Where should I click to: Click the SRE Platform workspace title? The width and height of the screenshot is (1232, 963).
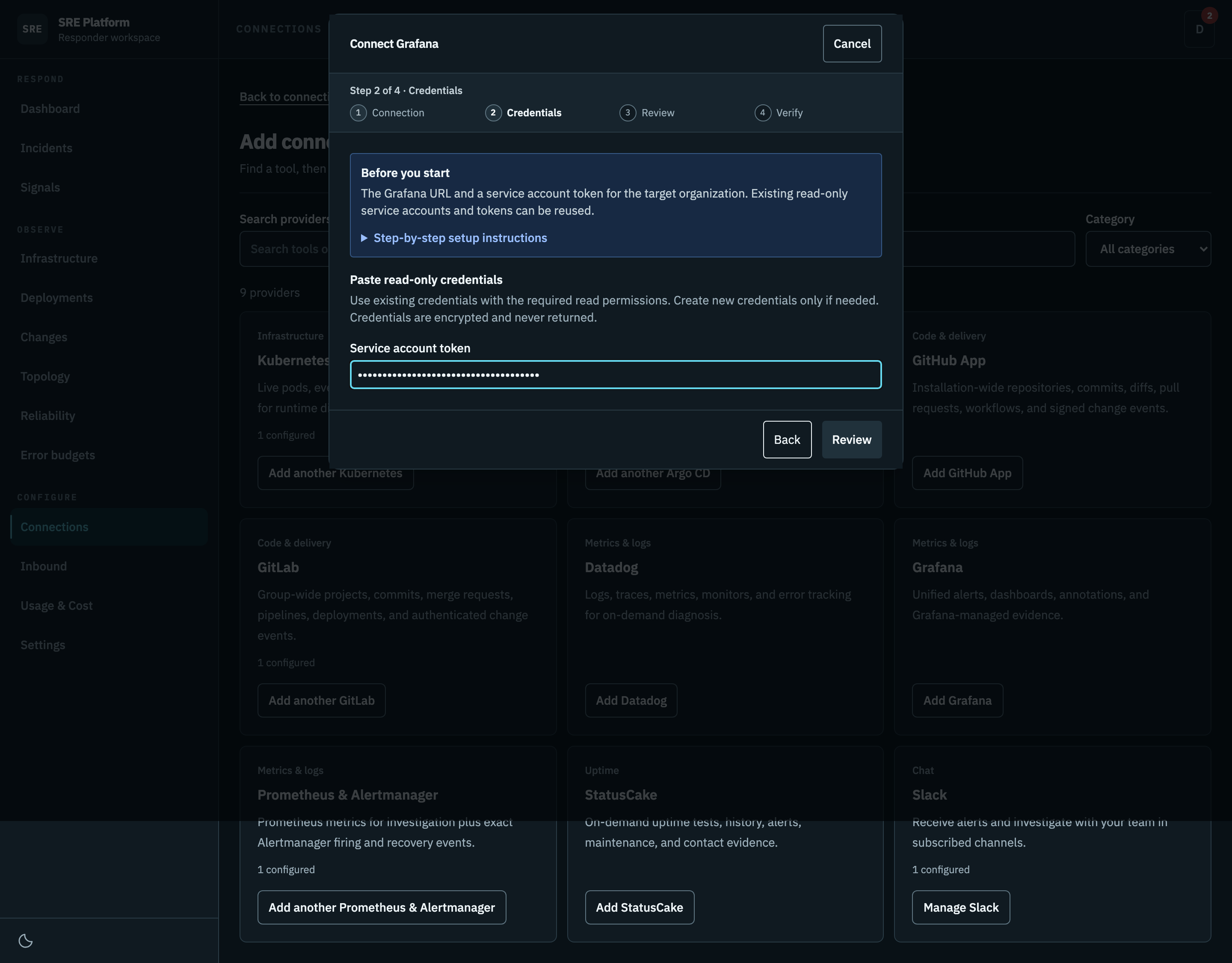click(94, 23)
